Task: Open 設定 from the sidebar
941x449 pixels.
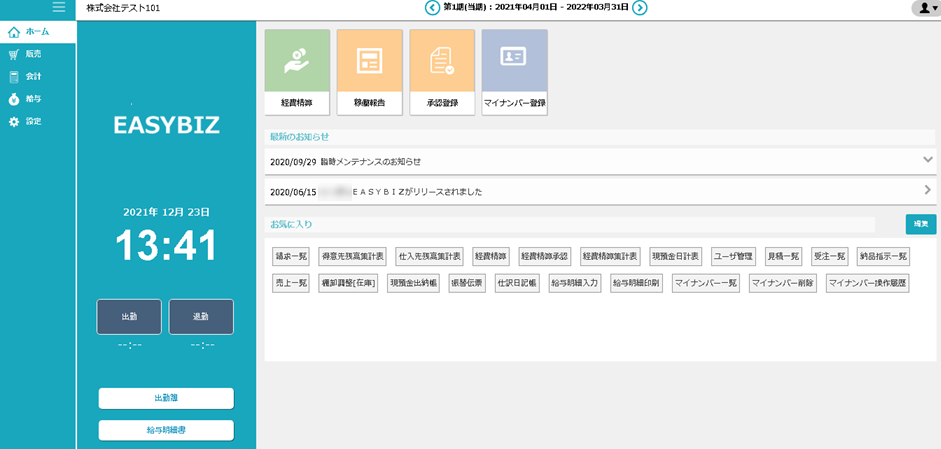Action: click(33, 121)
